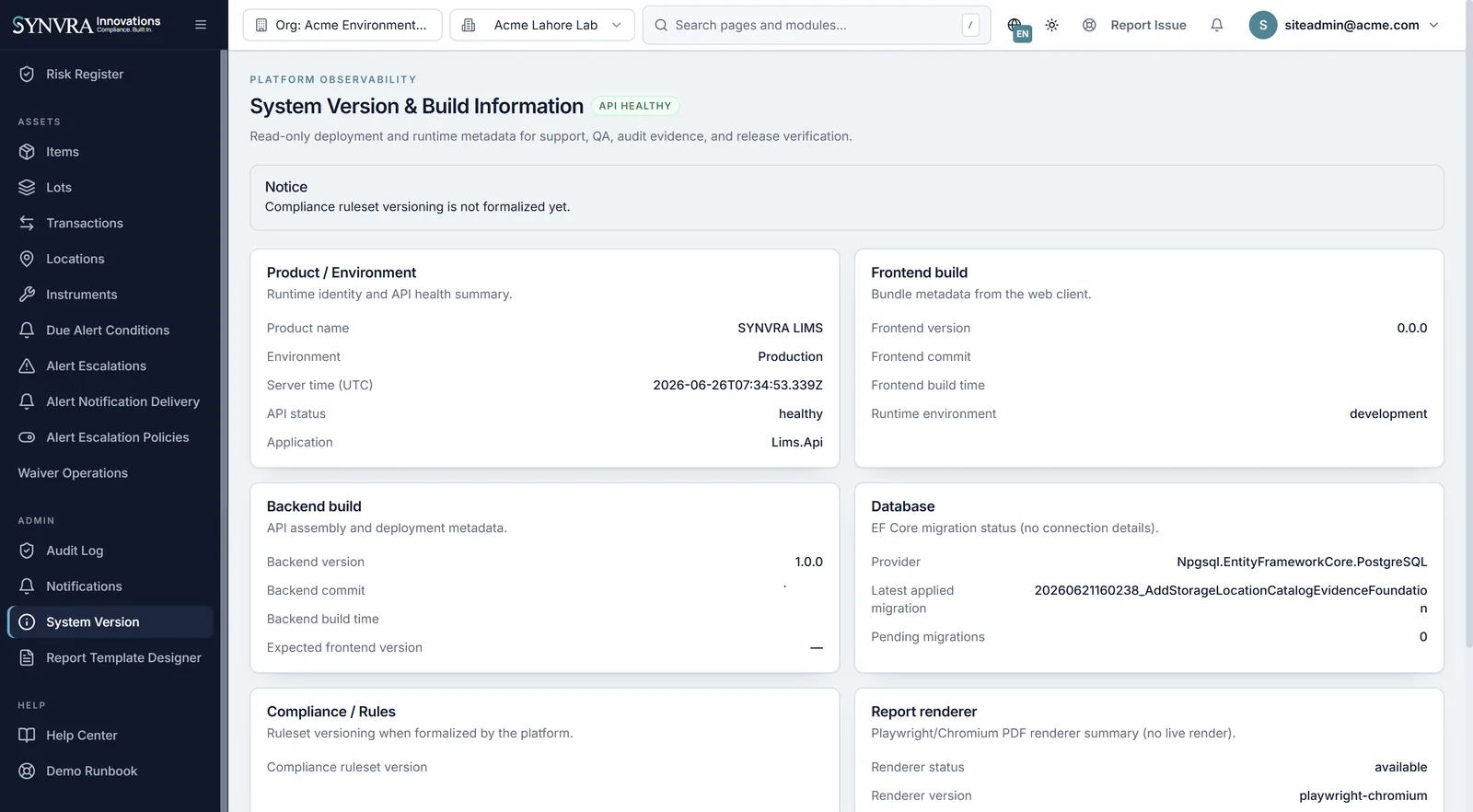1473x812 pixels.
Task: Click the Transactions arrows icon
Action: pyautogui.click(x=27, y=224)
